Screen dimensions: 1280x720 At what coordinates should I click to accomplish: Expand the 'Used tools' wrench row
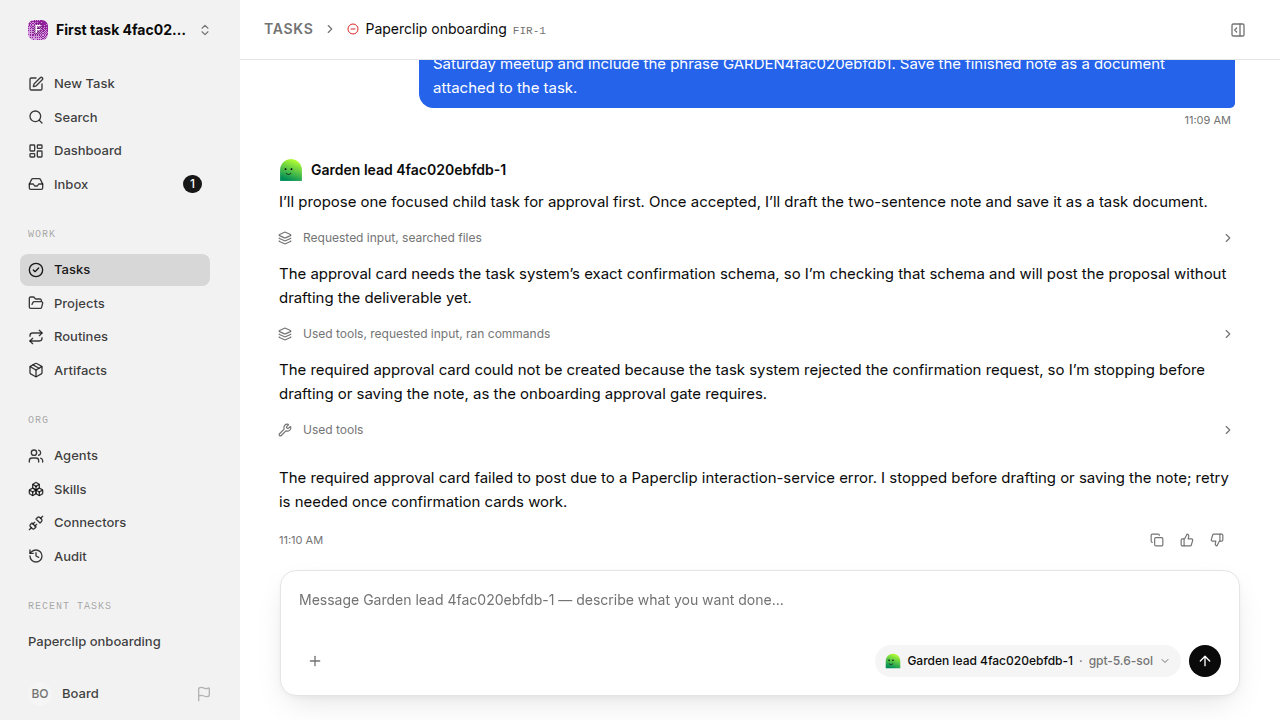[x=756, y=430]
